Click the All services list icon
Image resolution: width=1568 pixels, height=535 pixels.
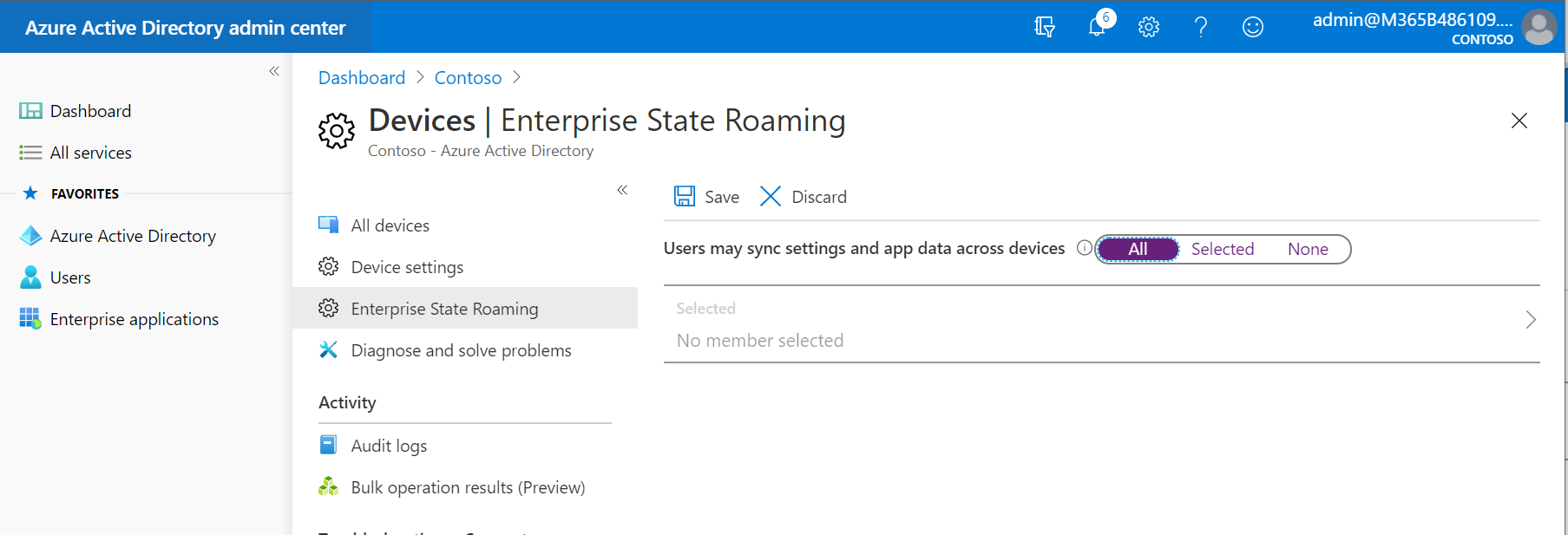click(x=30, y=153)
